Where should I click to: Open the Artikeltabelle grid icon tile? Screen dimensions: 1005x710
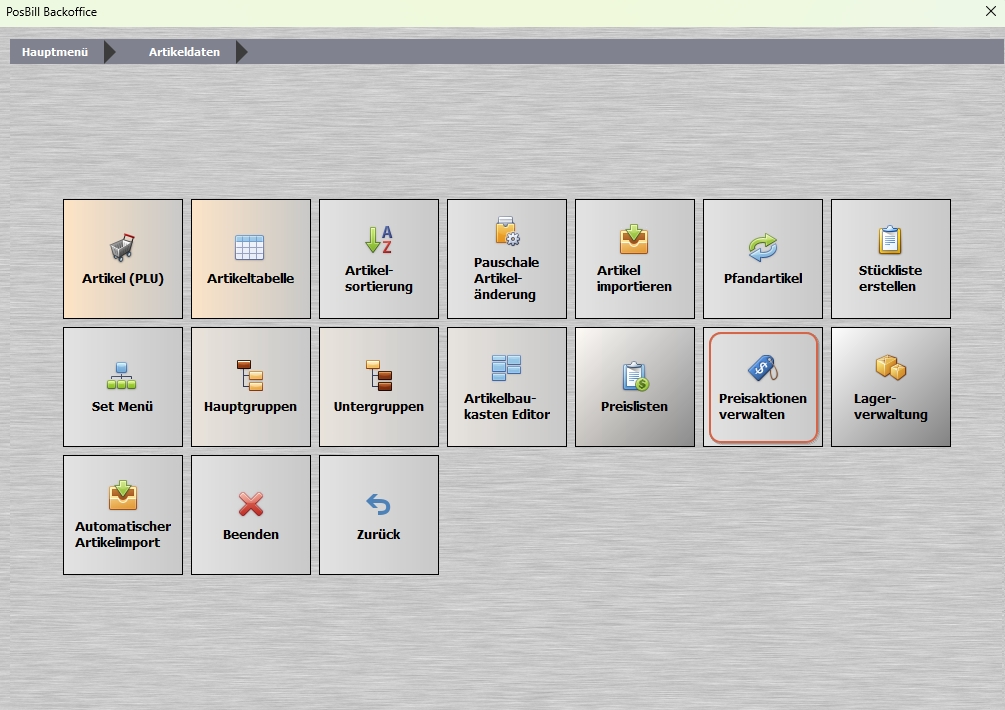pos(251,259)
